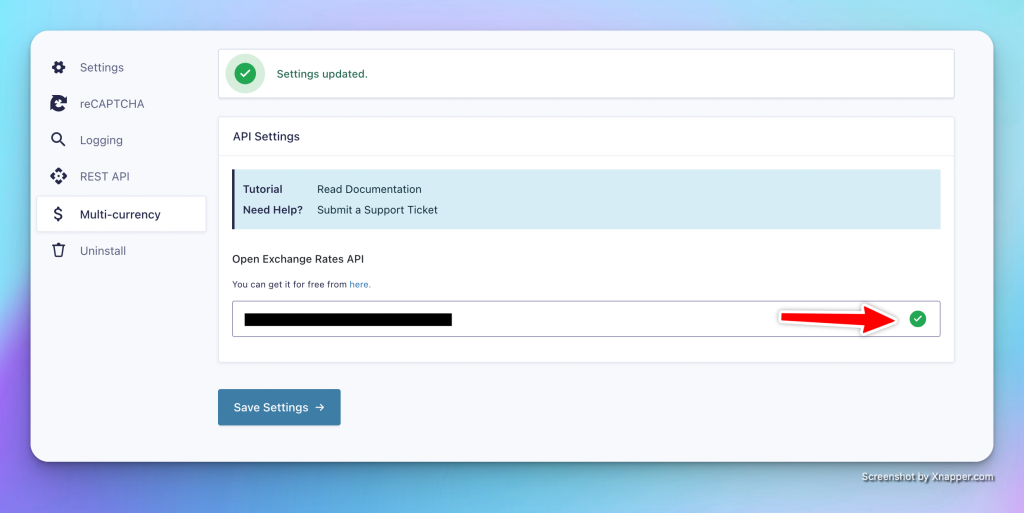
Task: Click the magnifier icon next to Logging
Action: pos(58,140)
